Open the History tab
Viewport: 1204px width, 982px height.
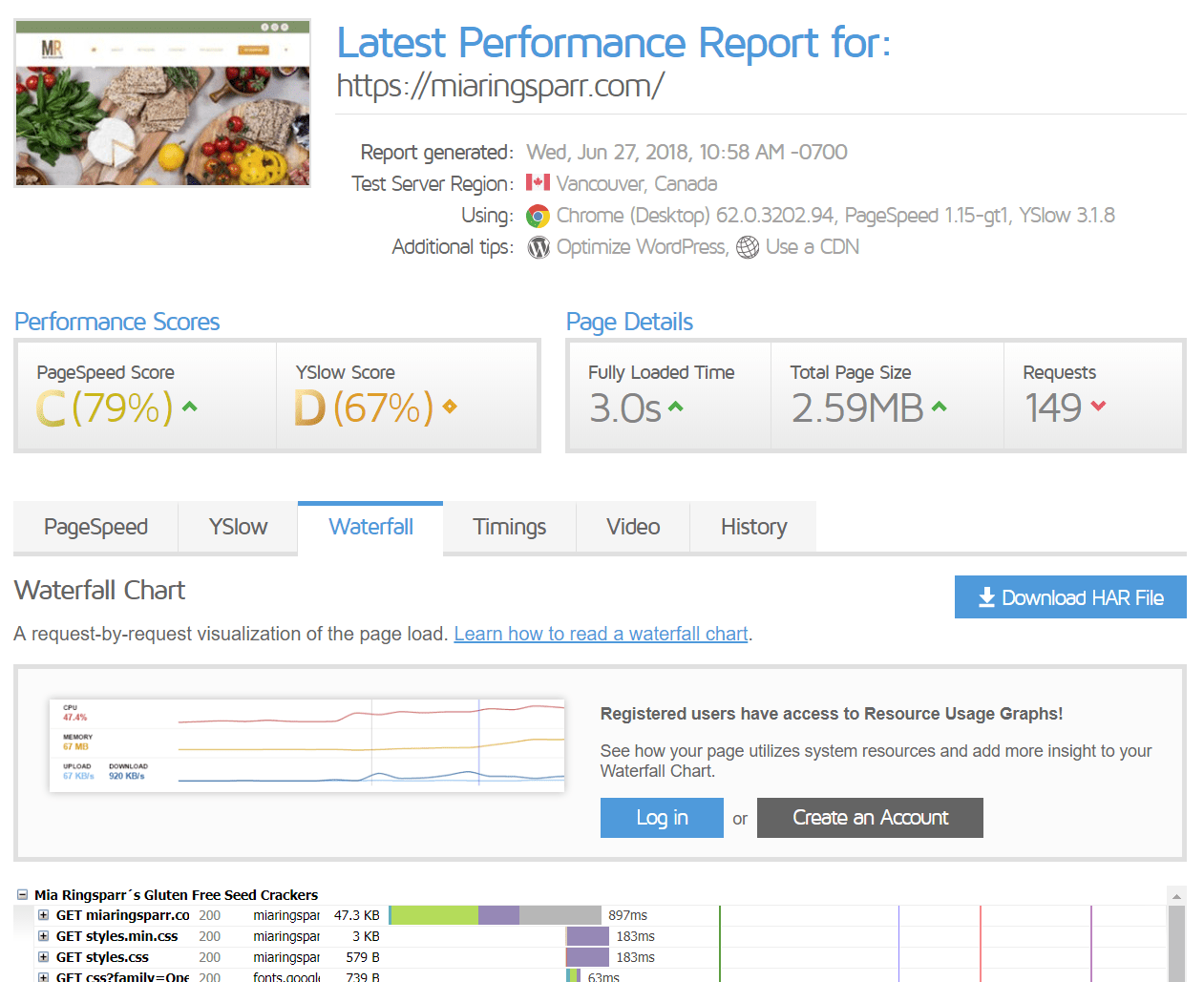[x=753, y=527]
